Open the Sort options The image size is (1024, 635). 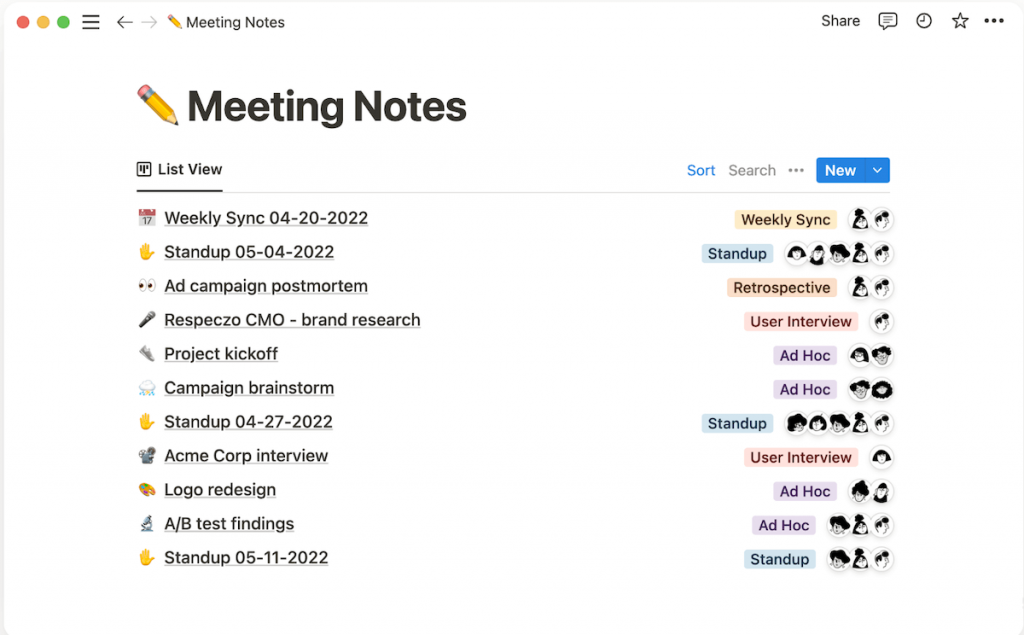tap(701, 170)
